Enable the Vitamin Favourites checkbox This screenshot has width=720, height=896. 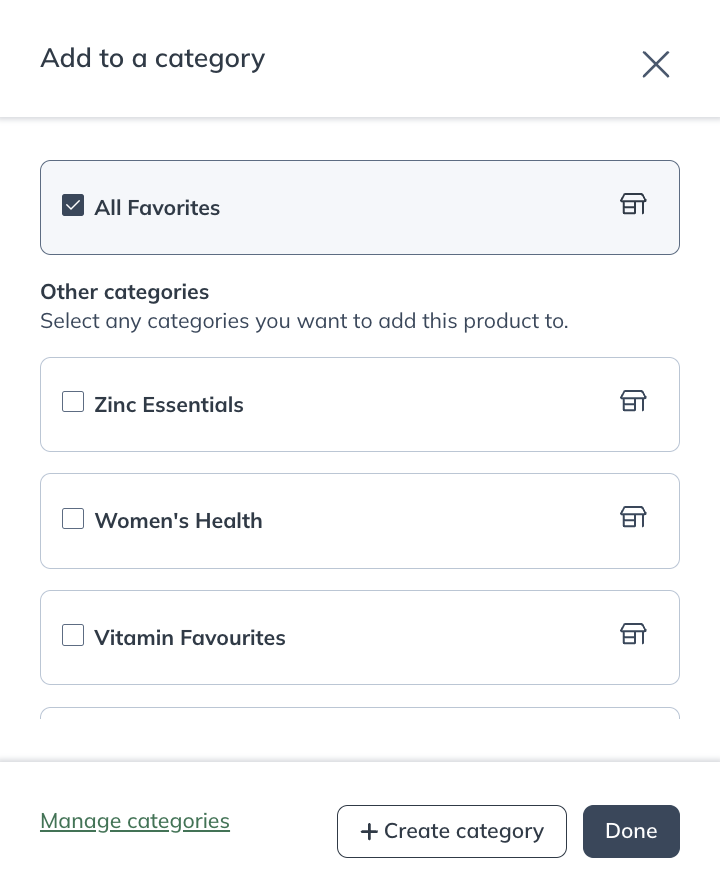tap(73, 635)
